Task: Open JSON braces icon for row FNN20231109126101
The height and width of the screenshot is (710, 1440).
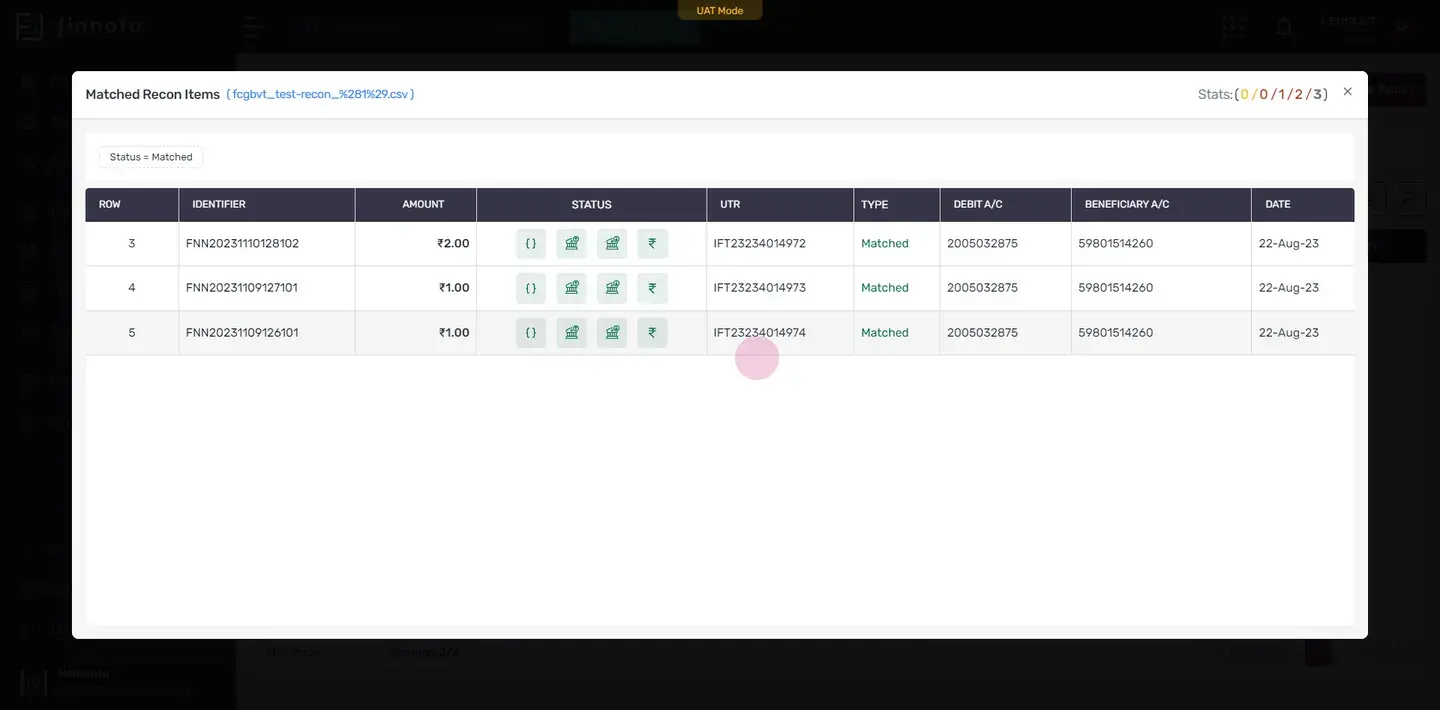Action: tap(531, 332)
